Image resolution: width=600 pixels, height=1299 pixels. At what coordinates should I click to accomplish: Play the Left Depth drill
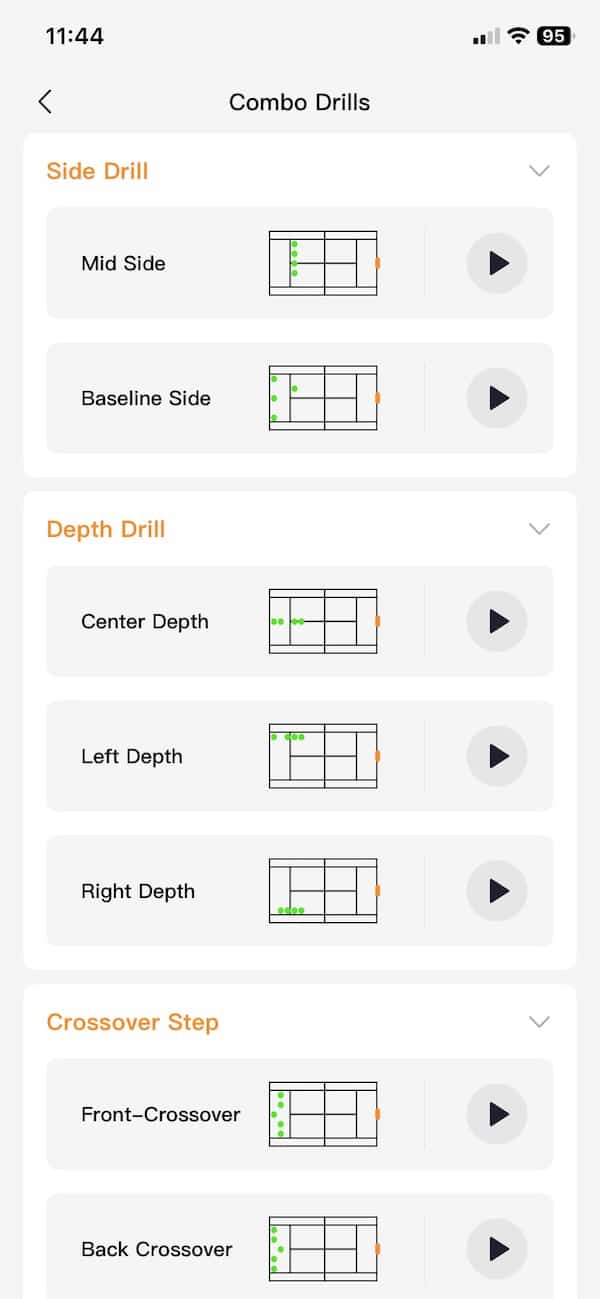pos(497,756)
